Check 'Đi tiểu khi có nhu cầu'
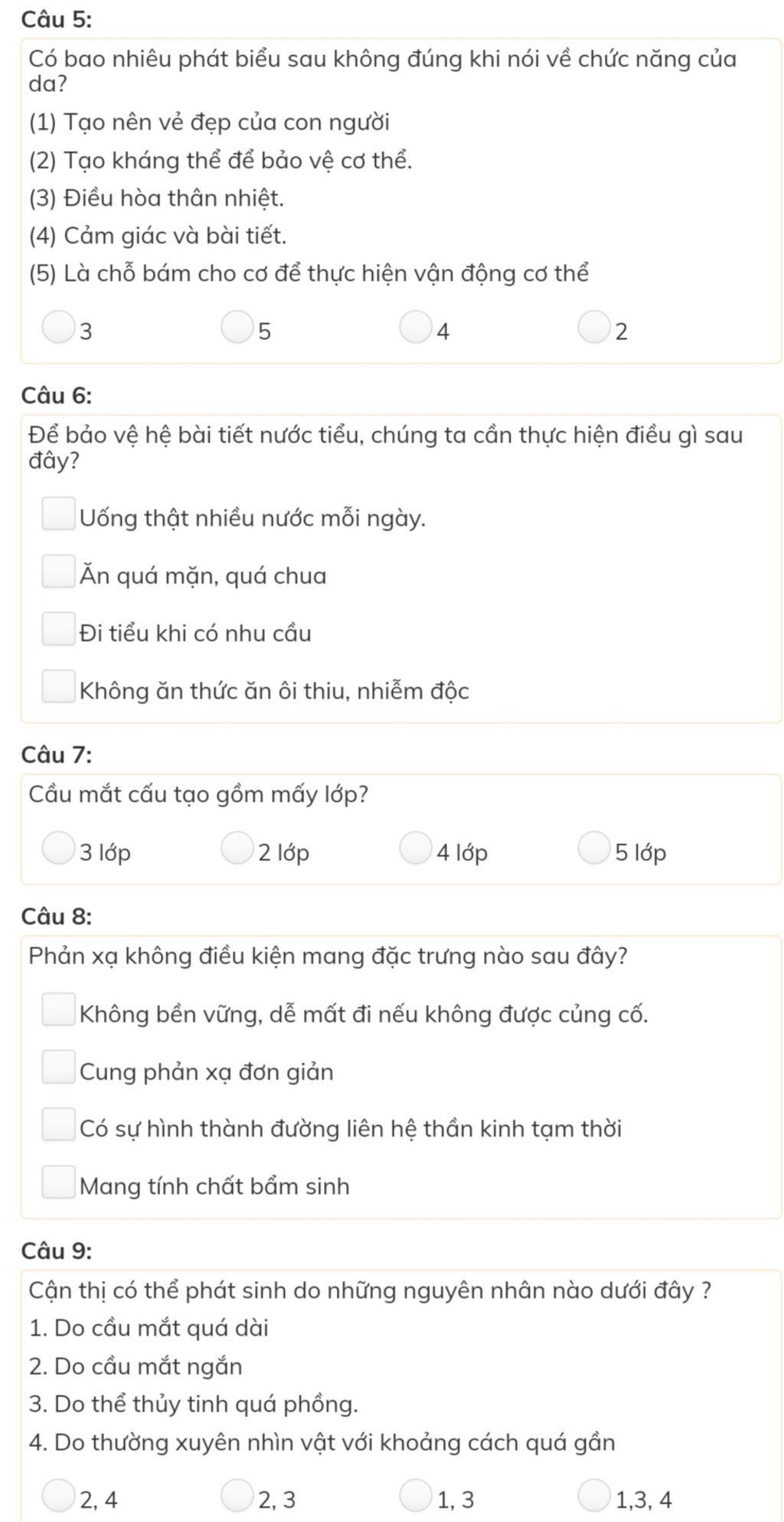The width and height of the screenshot is (784, 1522). click(58, 629)
